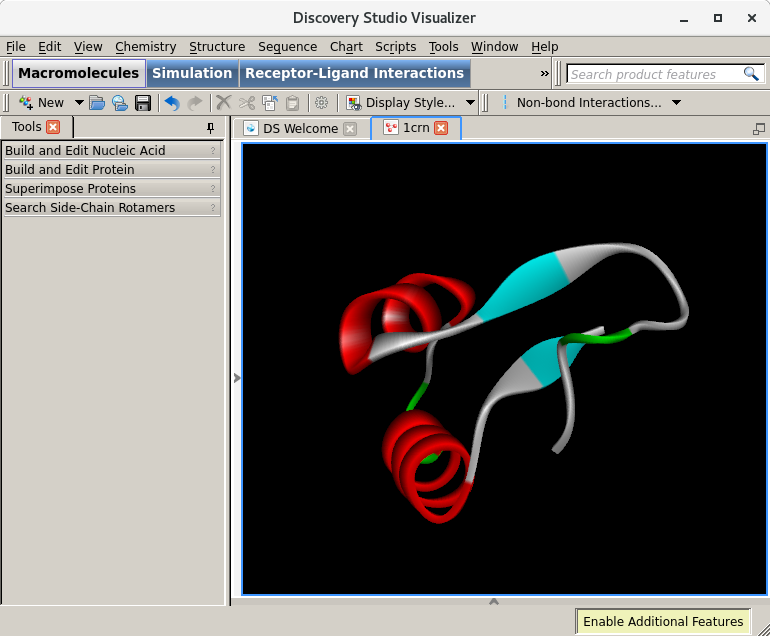Open the Chemistry menu
The image size is (770, 636).
[x=145, y=46]
